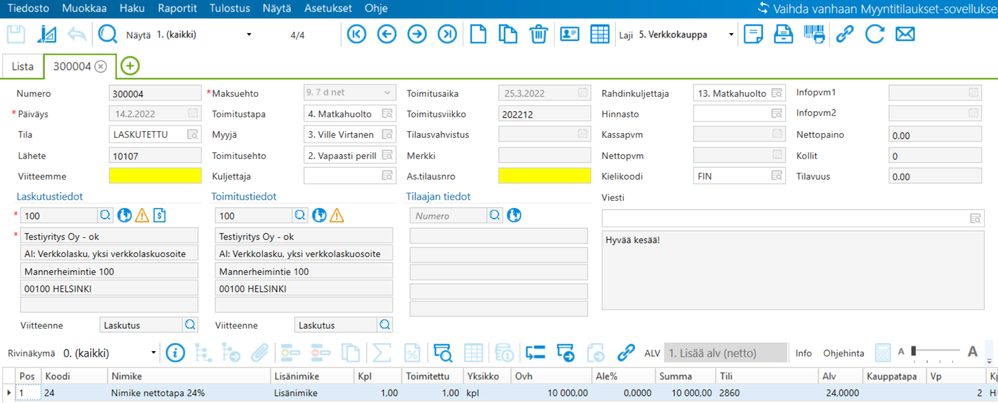
Task: Click the Ohjehinta button
Action: [x=842, y=353]
